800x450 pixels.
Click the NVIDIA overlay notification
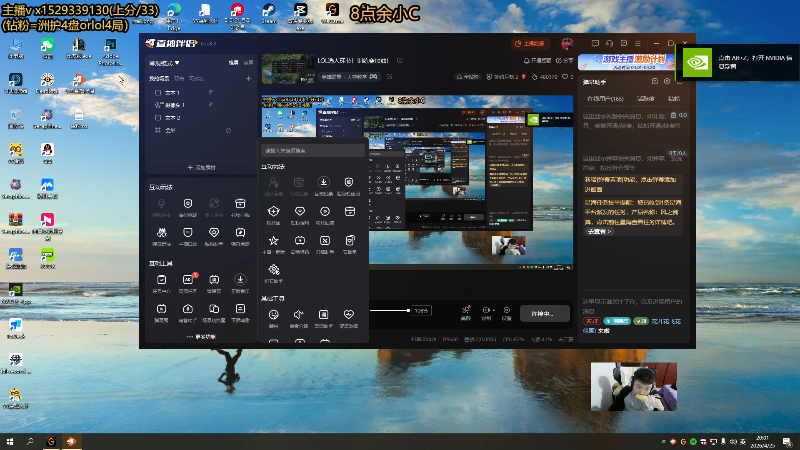738,62
